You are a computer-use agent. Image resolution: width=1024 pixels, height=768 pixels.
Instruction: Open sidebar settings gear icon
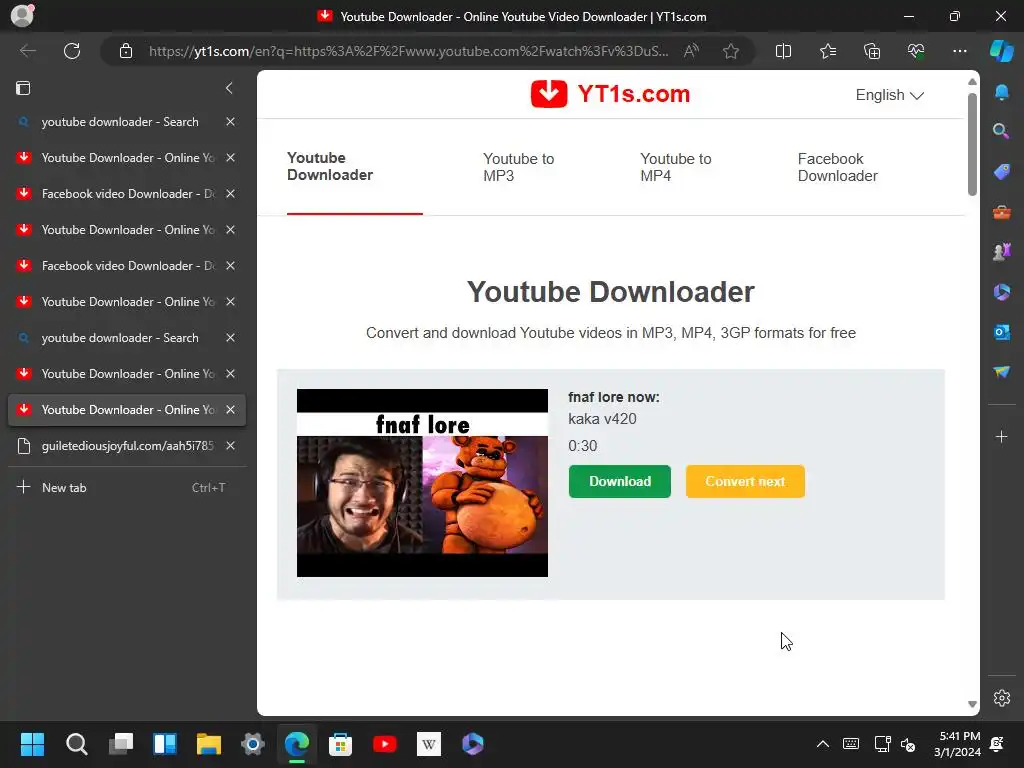[x=1002, y=698]
